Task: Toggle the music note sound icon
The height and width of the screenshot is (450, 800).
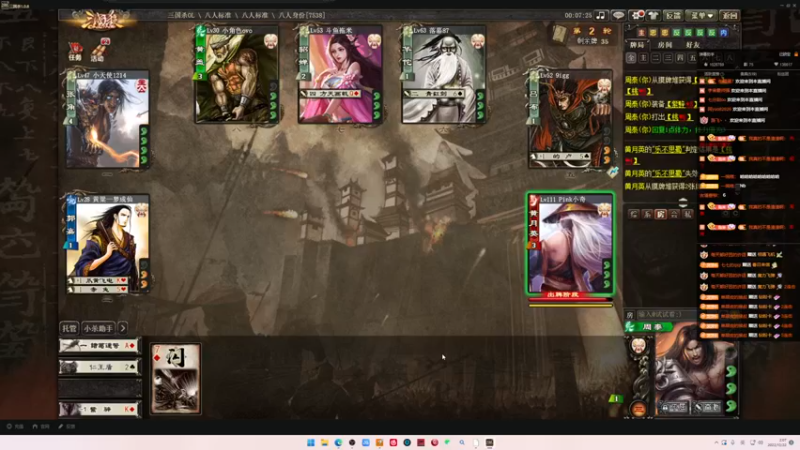Action: 601,15
